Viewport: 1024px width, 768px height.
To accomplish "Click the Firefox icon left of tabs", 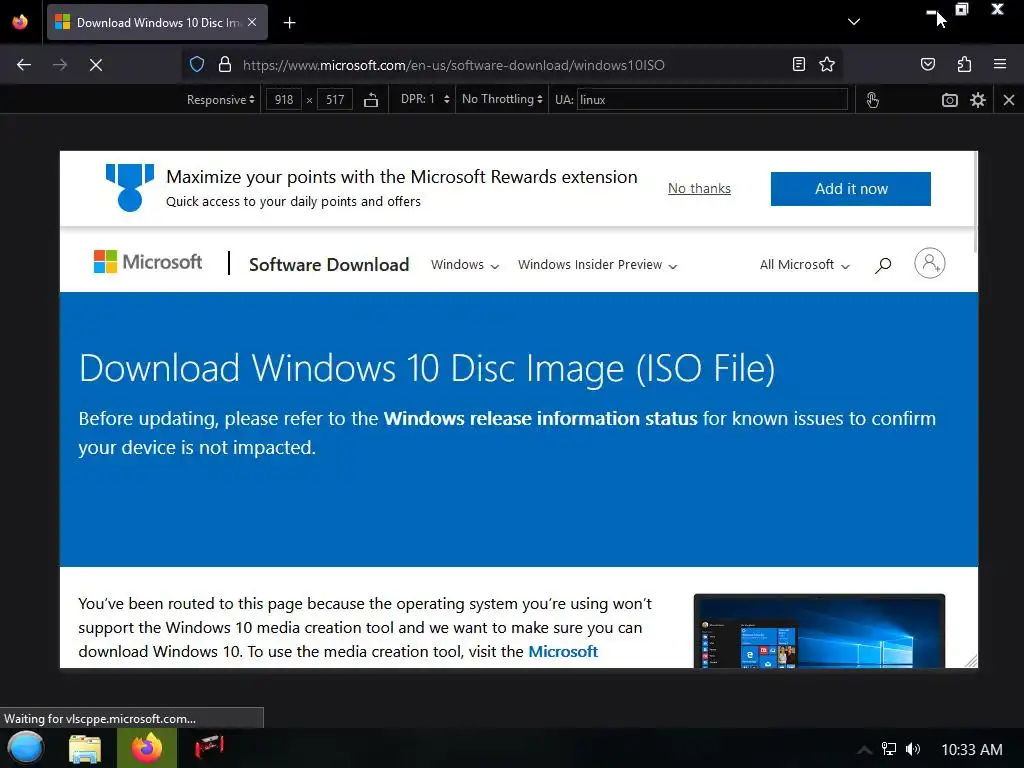I will [x=20, y=22].
